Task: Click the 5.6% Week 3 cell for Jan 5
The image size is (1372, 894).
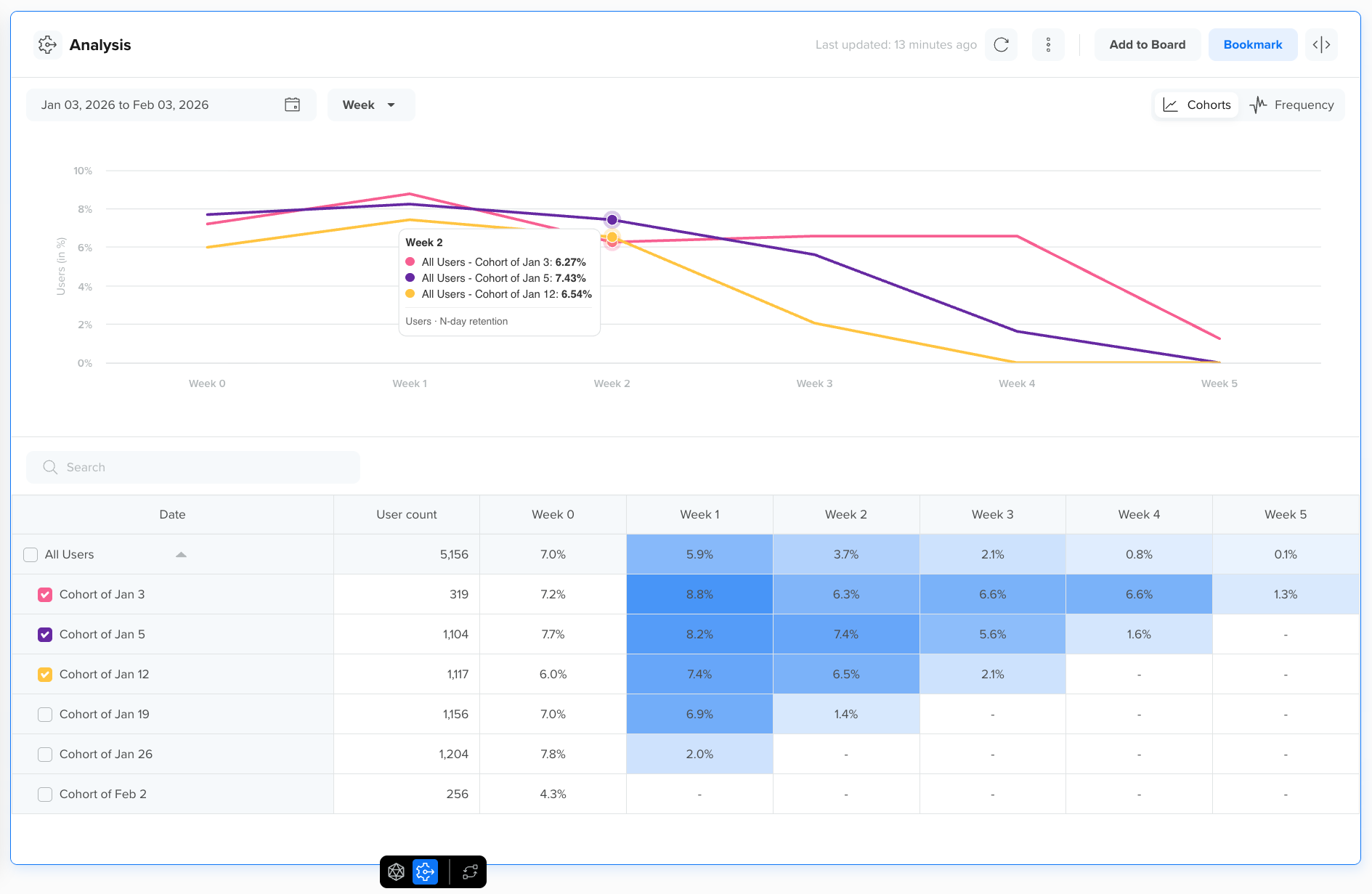Action: point(993,635)
